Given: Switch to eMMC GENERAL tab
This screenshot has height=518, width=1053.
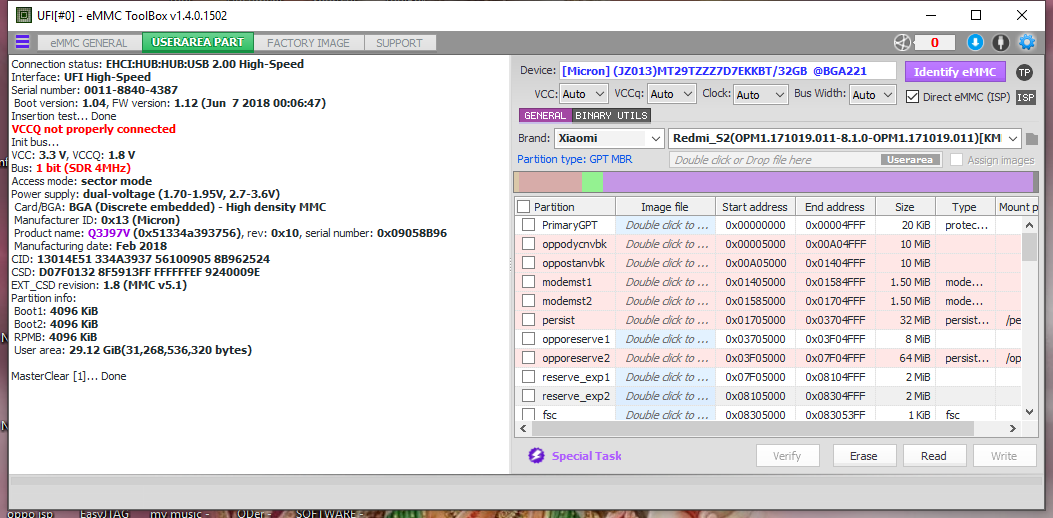Looking at the screenshot, I should pyautogui.click(x=89, y=43).
